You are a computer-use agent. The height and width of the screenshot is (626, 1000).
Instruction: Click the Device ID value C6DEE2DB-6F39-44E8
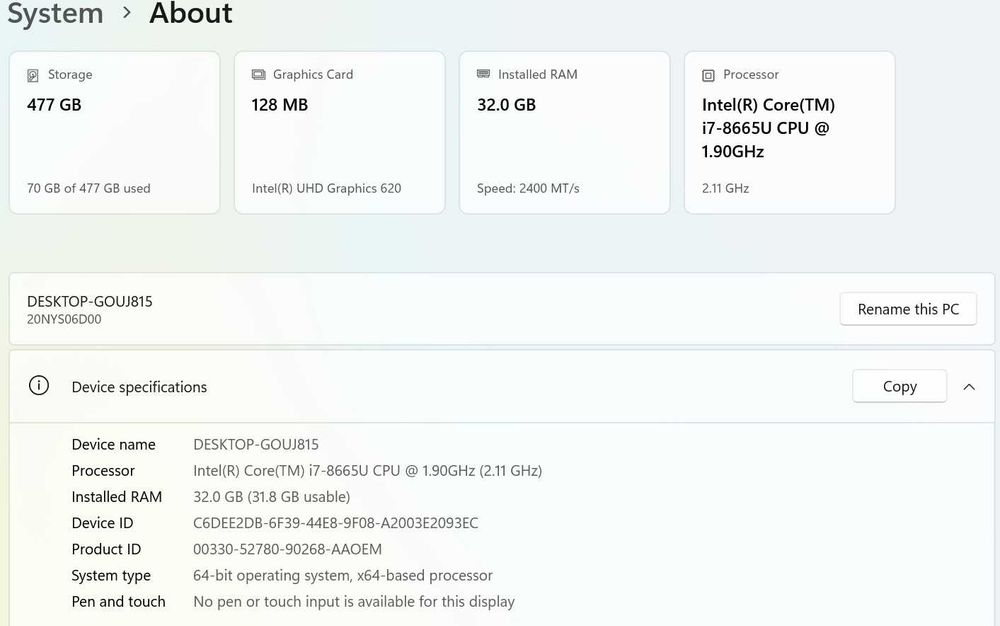coord(335,523)
